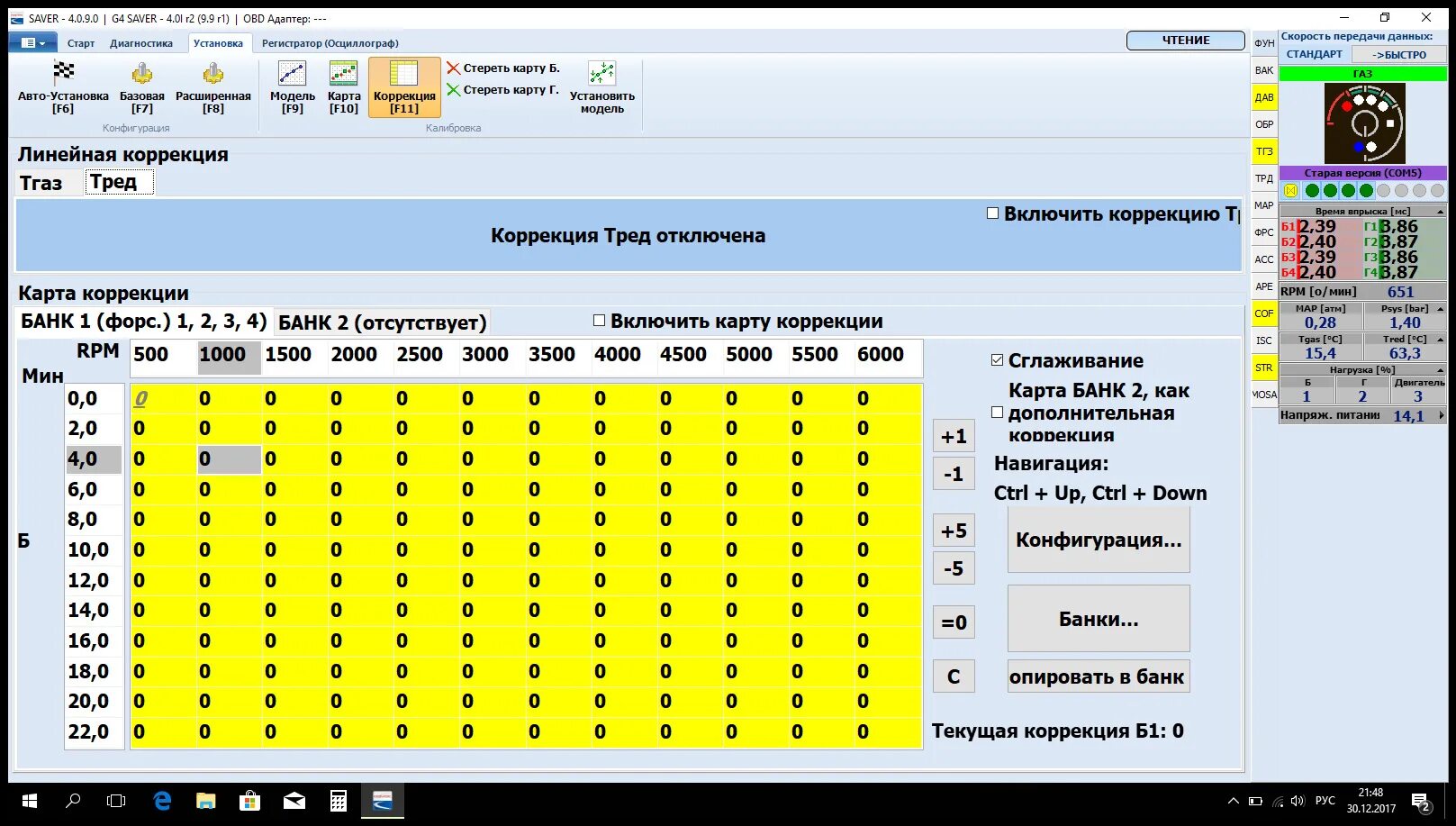The image size is (1456, 826).
Task: Open the Карта [F10] map view
Action: pyautogui.click(x=344, y=87)
